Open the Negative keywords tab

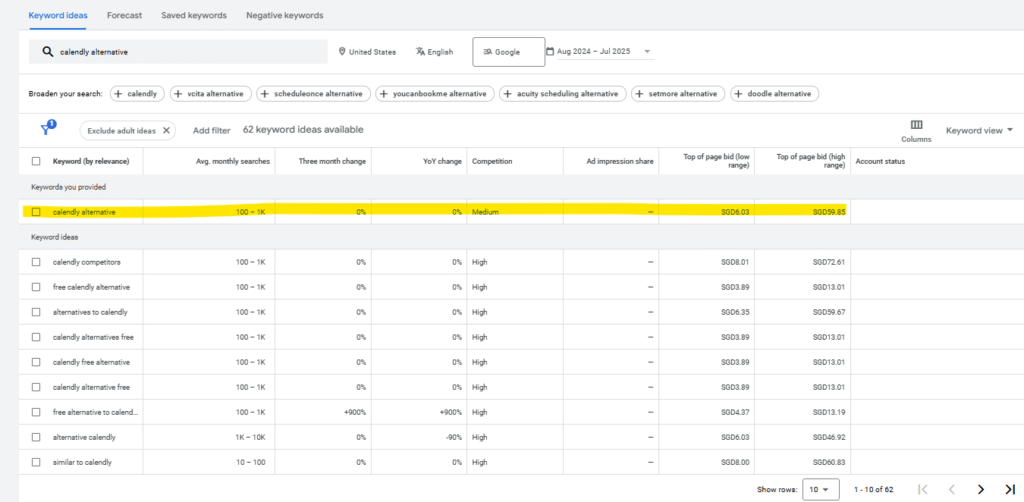284,16
